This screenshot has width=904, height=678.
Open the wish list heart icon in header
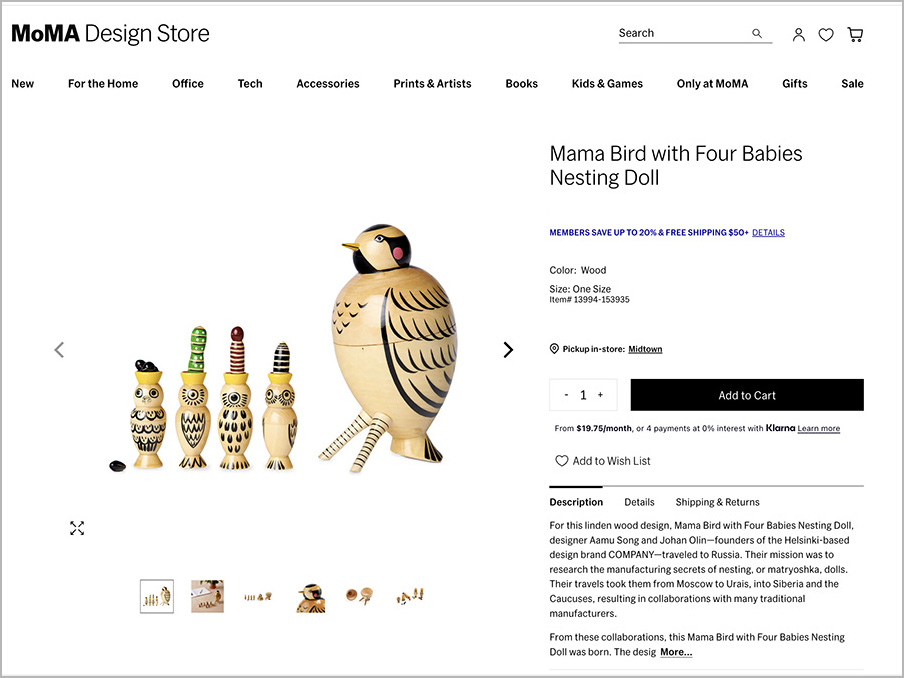tap(826, 35)
